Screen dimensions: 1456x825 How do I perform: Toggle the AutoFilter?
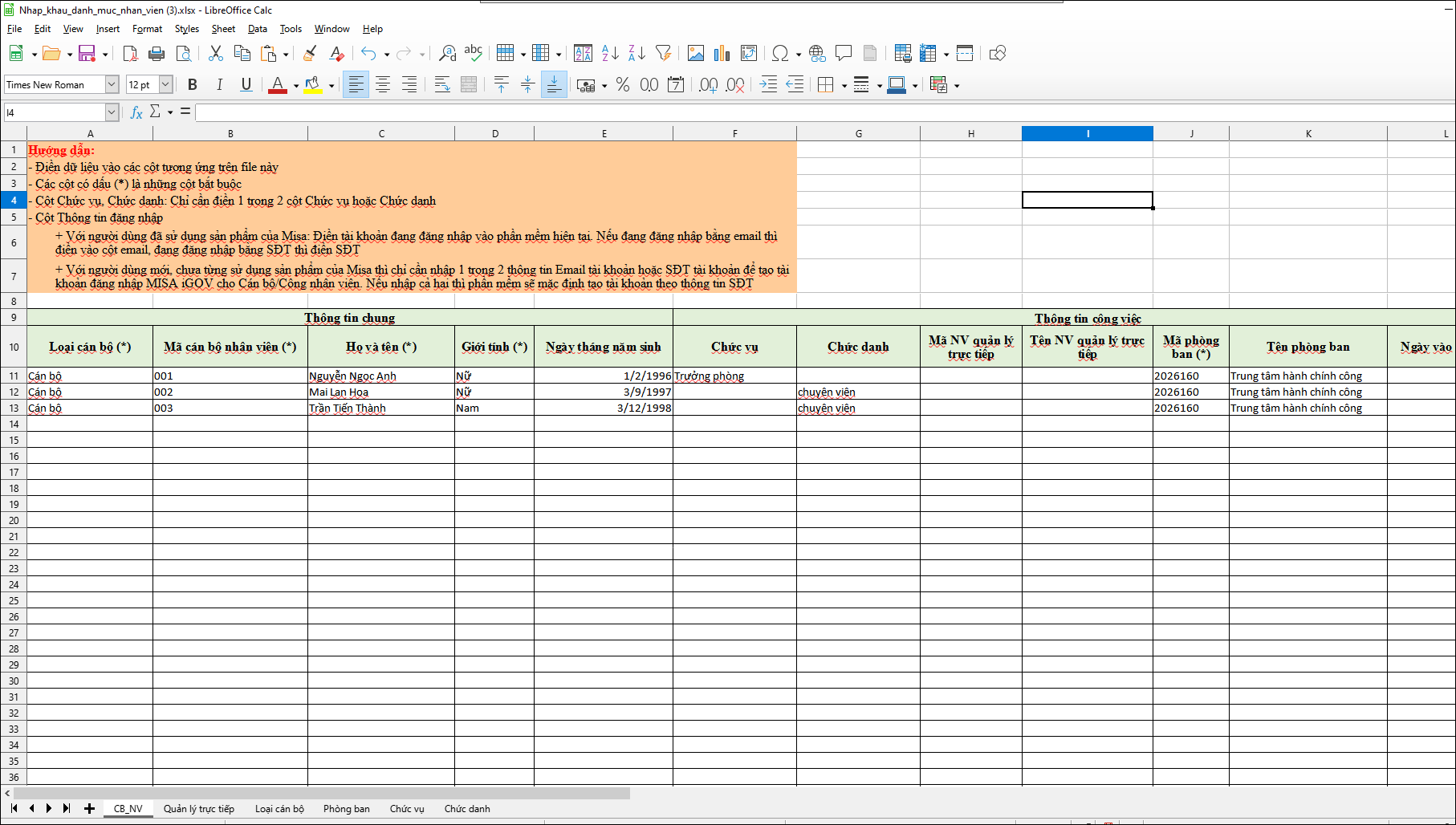663,54
